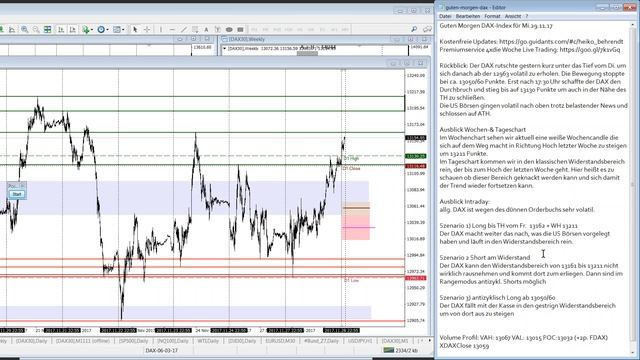Viewport: 640px width, 360px height.
Task: Click the D1 Low chart label
Action: [x=351, y=280]
